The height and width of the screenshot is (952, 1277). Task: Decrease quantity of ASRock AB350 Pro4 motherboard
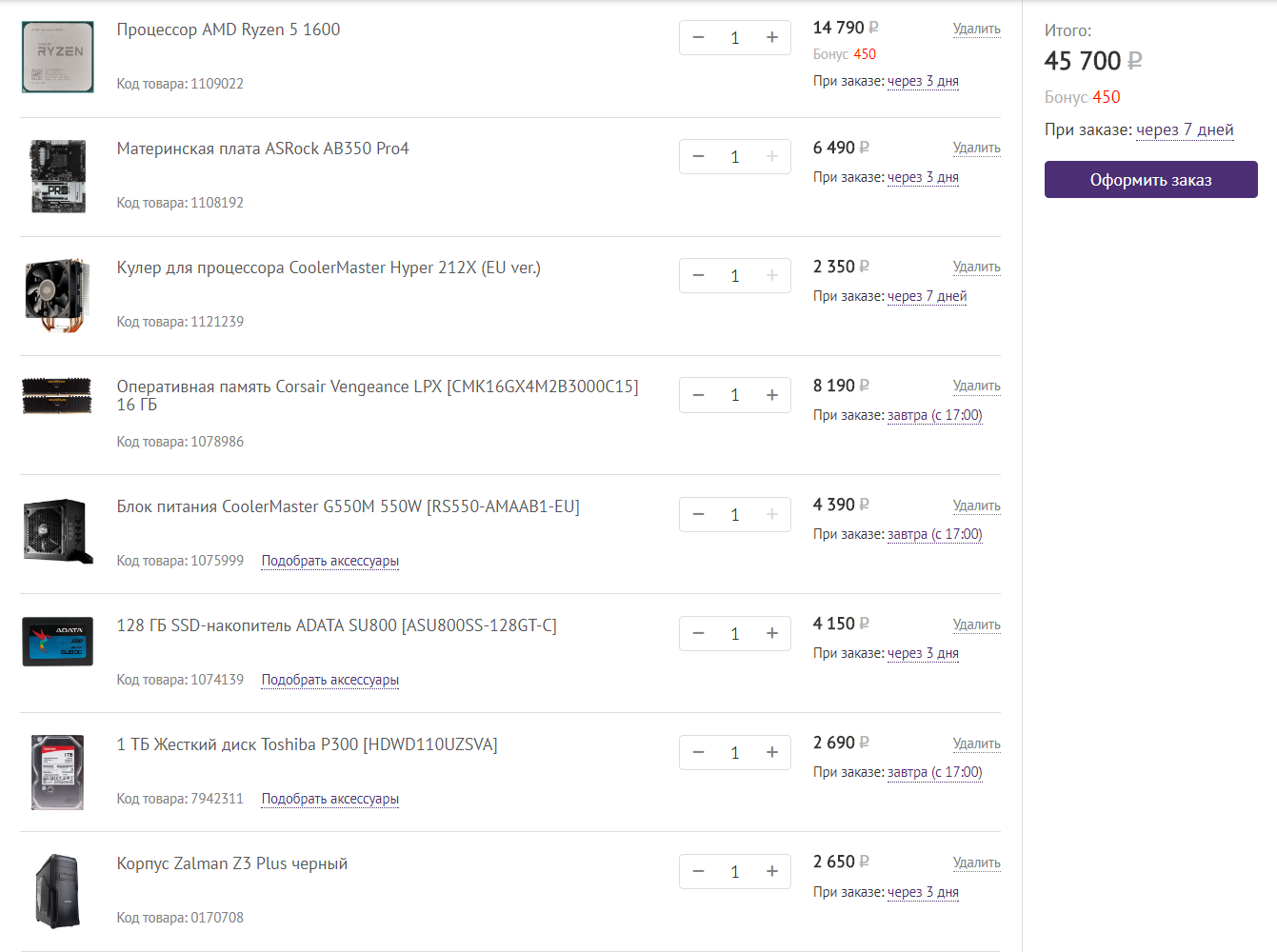(699, 156)
